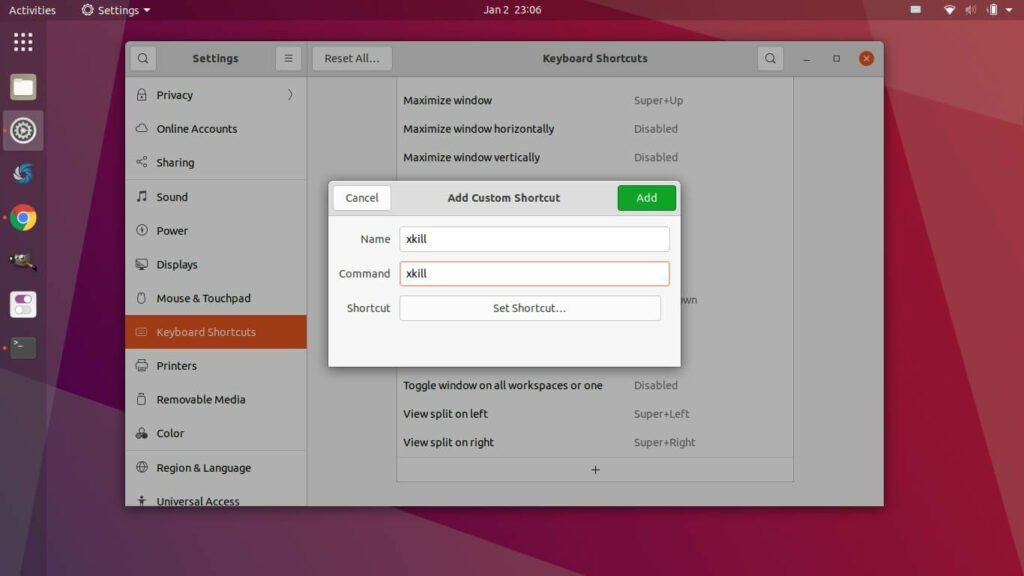Open the Settings menu in the top bar
This screenshot has width=1024, height=576.
pyautogui.click(x=113, y=10)
